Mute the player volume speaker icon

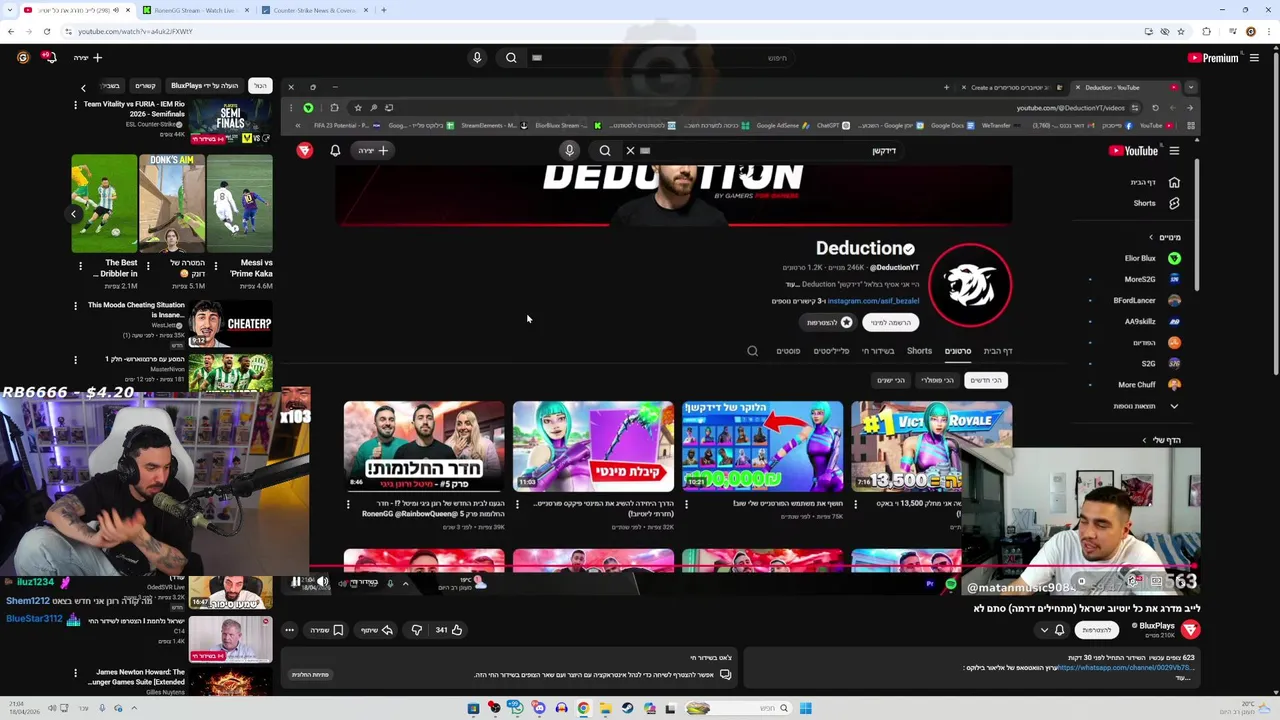point(323,582)
